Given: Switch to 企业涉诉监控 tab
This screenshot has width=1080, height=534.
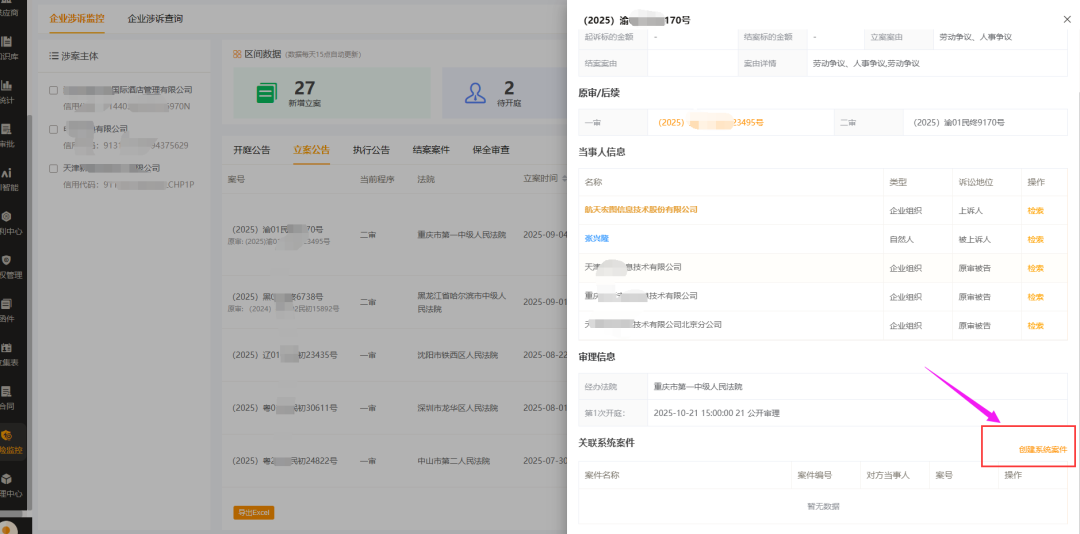Looking at the screenshot, I should 76,19.
